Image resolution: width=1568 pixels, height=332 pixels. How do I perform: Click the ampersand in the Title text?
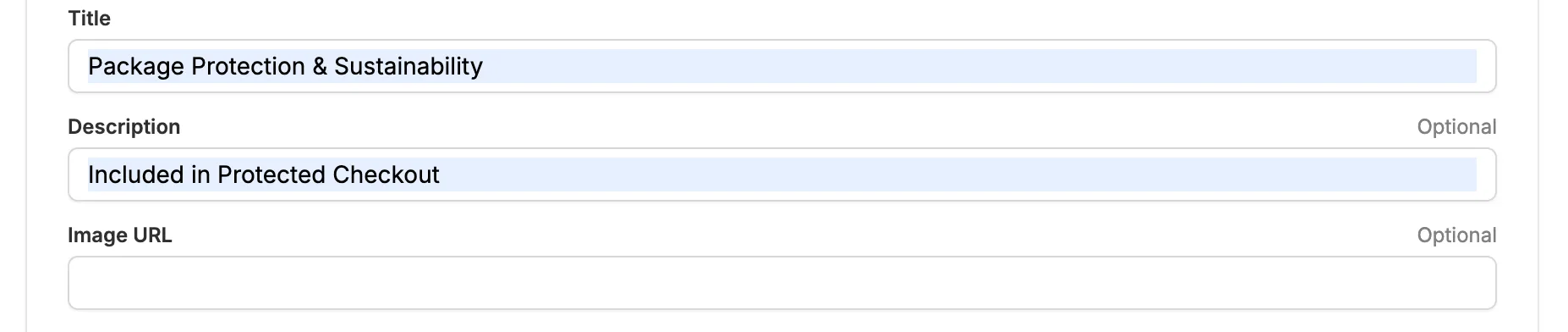point(320,66)
